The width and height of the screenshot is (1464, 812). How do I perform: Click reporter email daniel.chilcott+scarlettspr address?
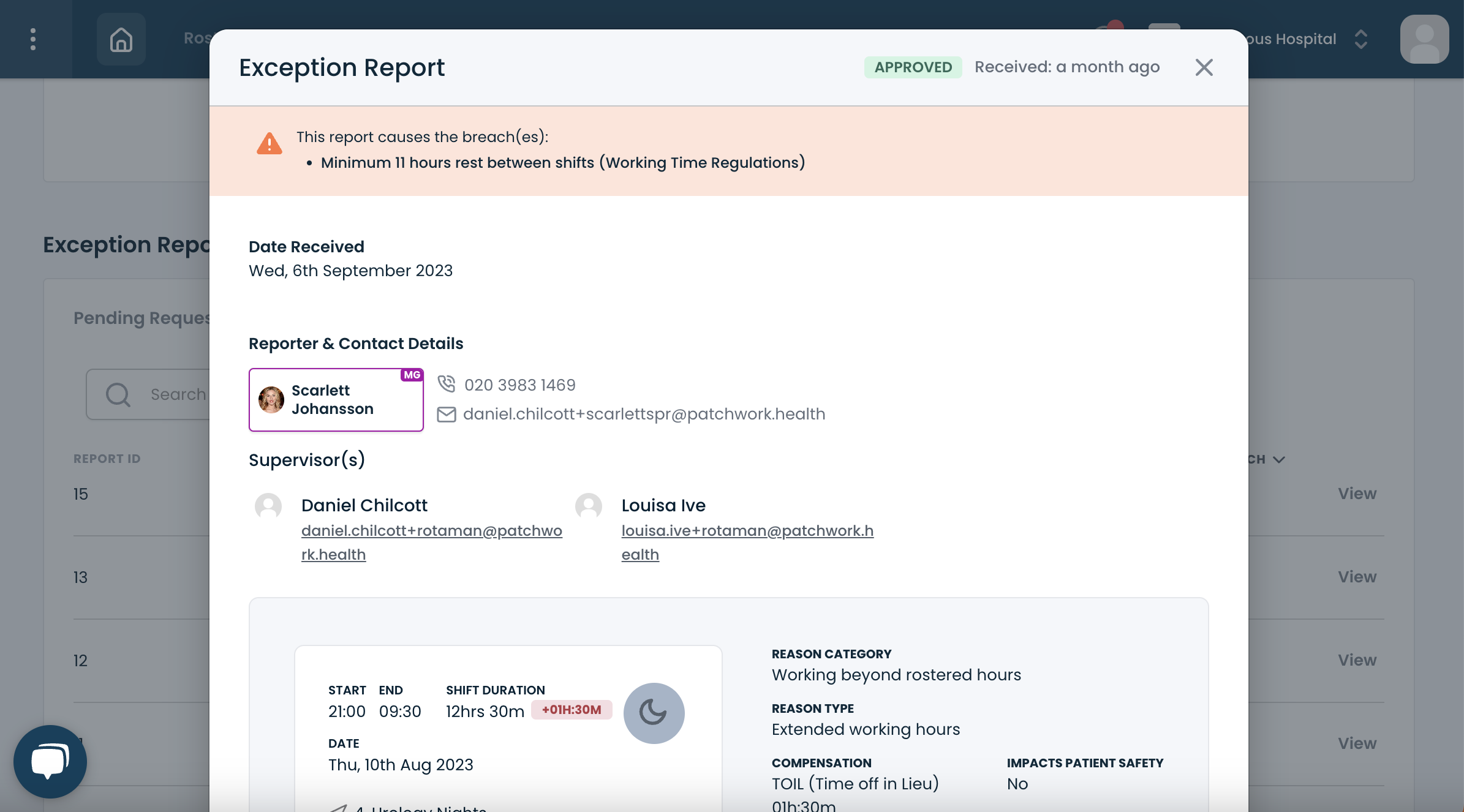pos(644,414)
